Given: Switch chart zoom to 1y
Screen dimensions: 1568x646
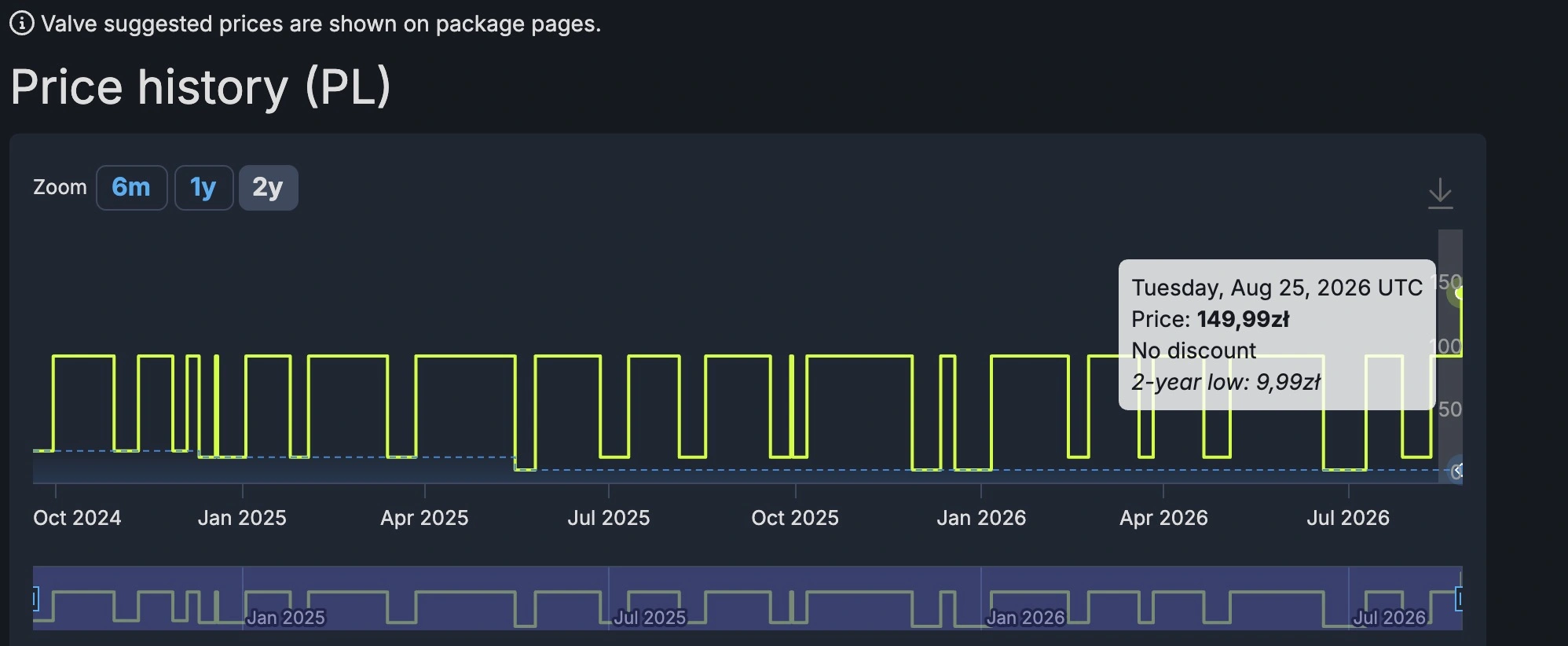Looking at the screenshot, I should coord(203,188).
